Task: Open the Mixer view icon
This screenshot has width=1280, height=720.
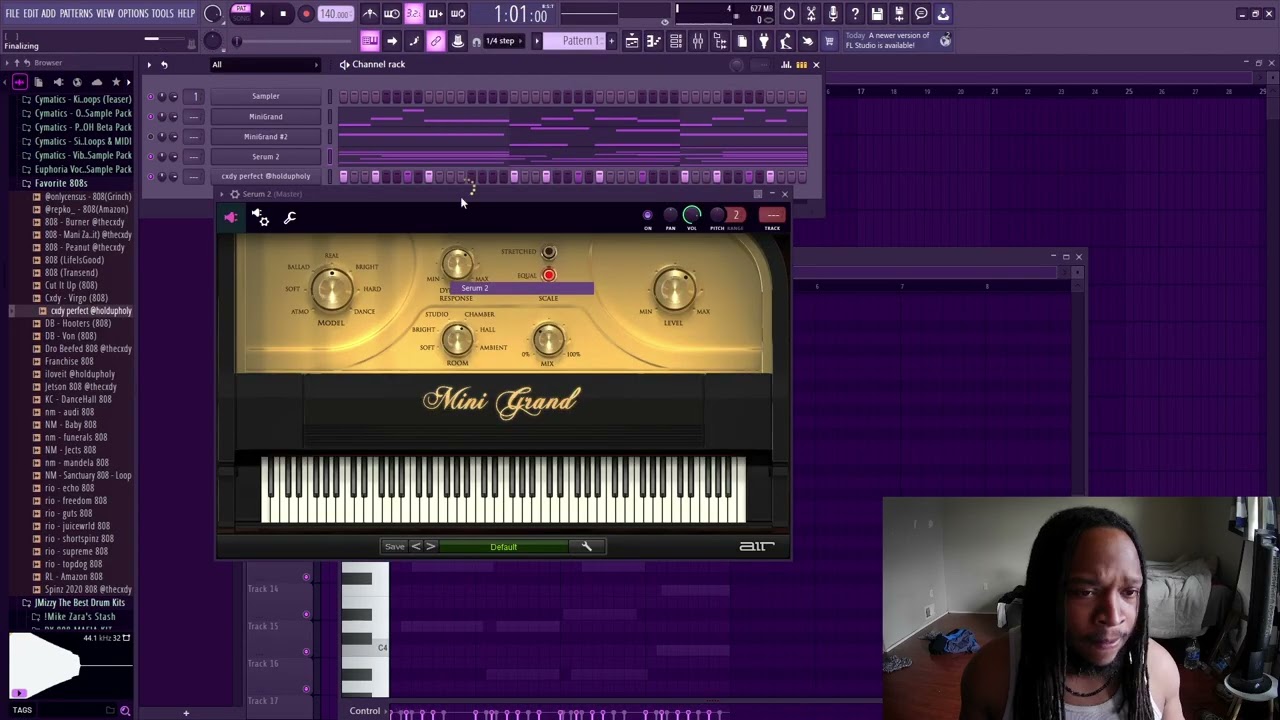Action: [x=698, y=41]
